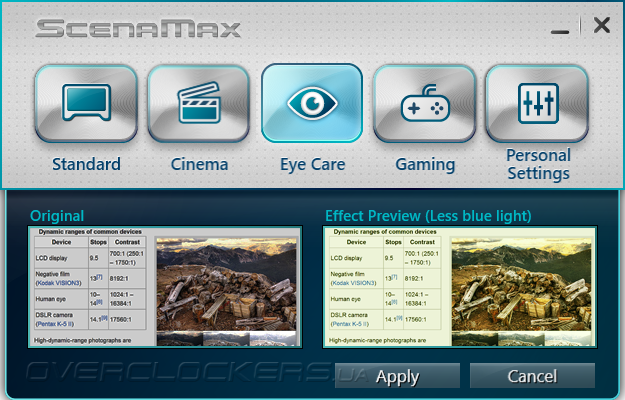Minimize the SceneMax window
Image resolution: width=625 pixels, height=400 pixels.
pyautogui.click(x=560, y=31)
